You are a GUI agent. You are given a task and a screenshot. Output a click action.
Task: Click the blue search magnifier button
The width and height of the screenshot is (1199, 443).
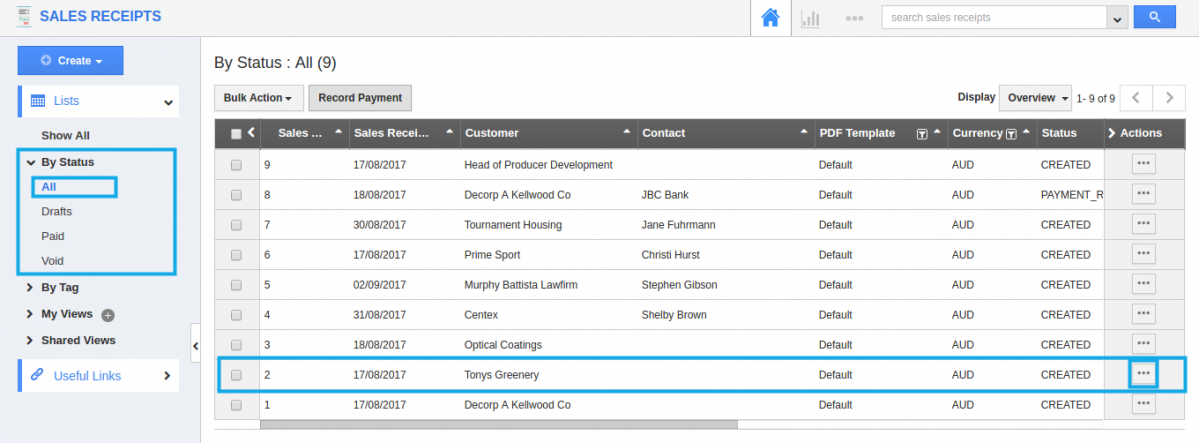[x=1154, y=17]
